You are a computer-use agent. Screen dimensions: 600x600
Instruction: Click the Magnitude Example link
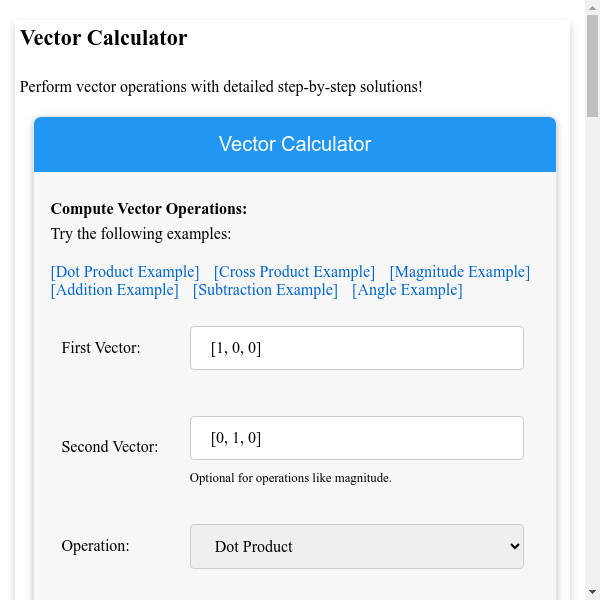click(460, 272)
